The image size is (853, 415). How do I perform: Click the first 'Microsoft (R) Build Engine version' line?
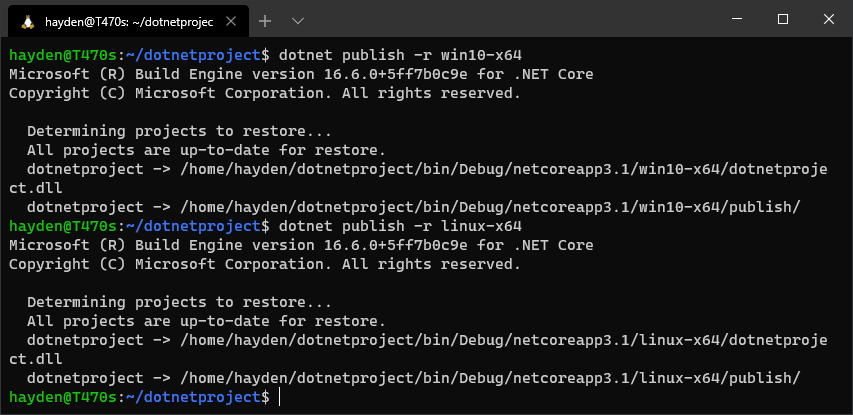point(301,74)
